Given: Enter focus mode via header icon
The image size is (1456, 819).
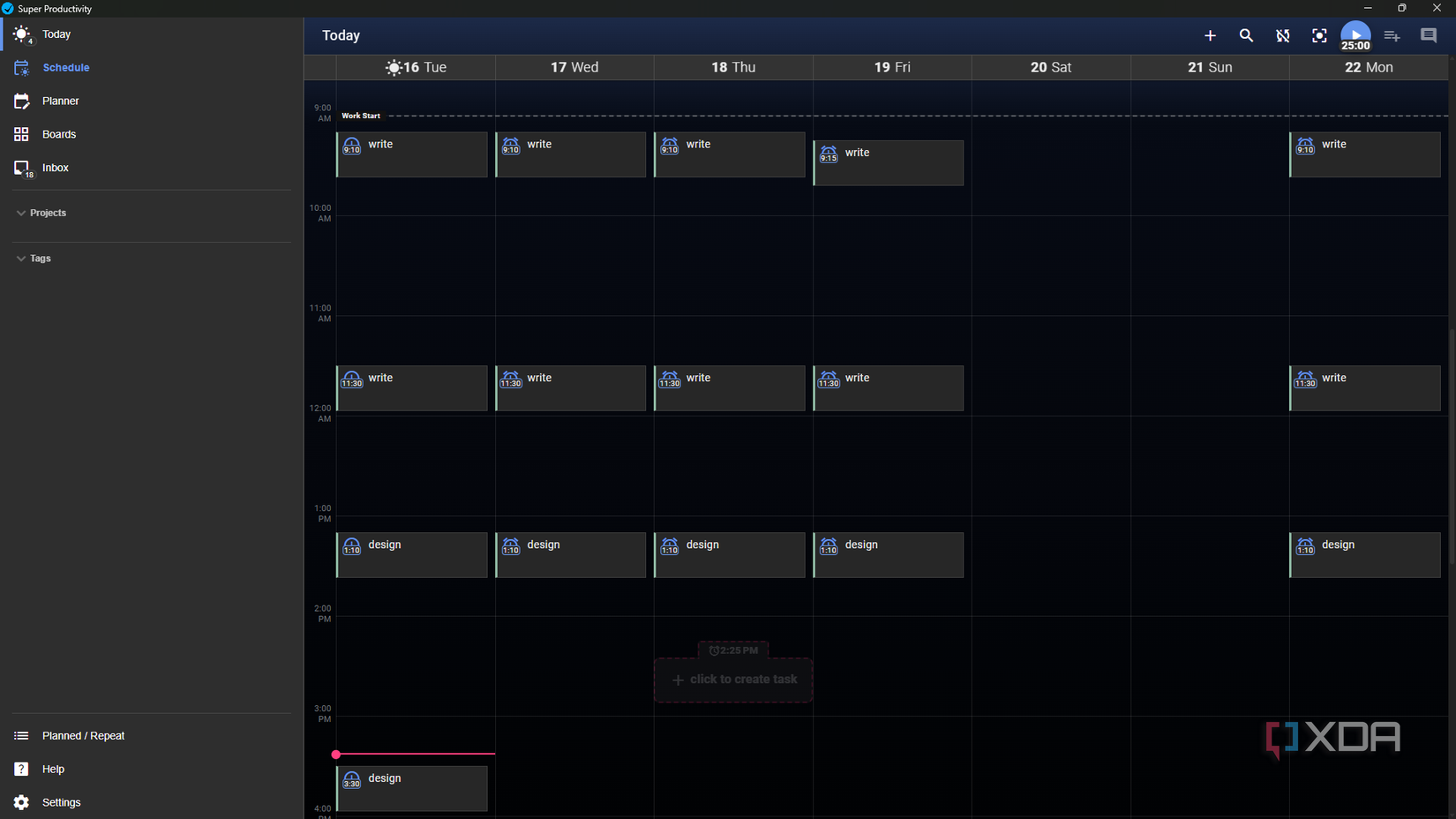Looking at the screenshot, I should 1319,35.
